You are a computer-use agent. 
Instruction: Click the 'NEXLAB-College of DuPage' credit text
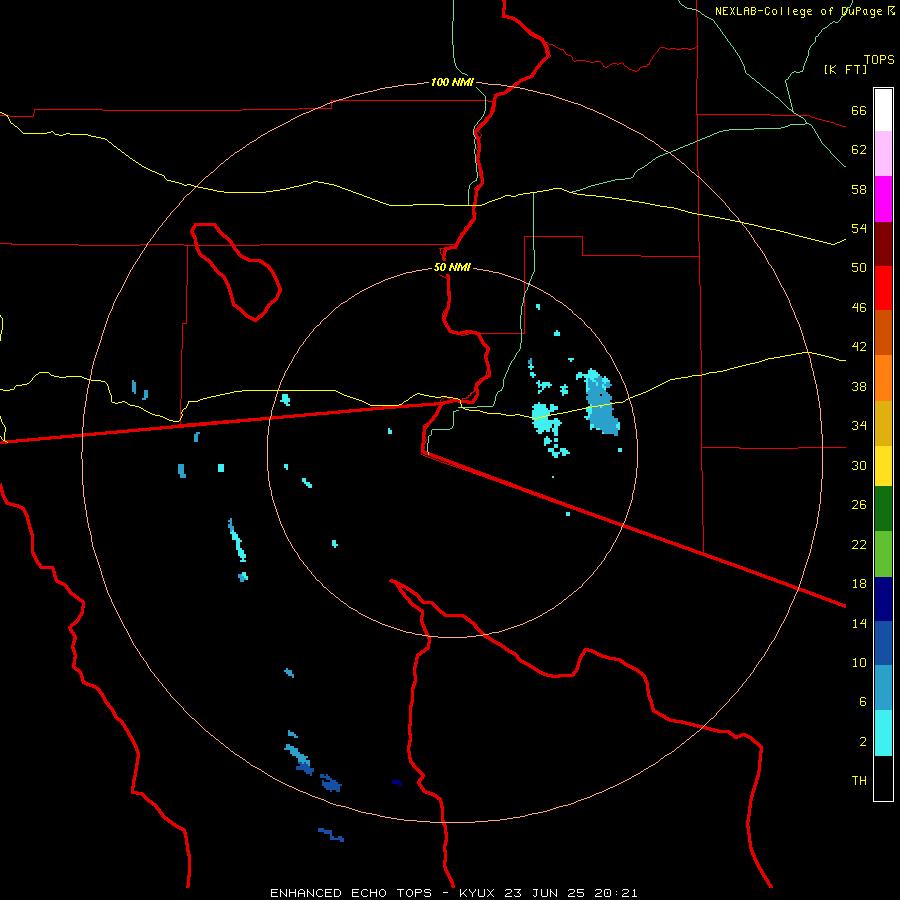click(800, 11)
